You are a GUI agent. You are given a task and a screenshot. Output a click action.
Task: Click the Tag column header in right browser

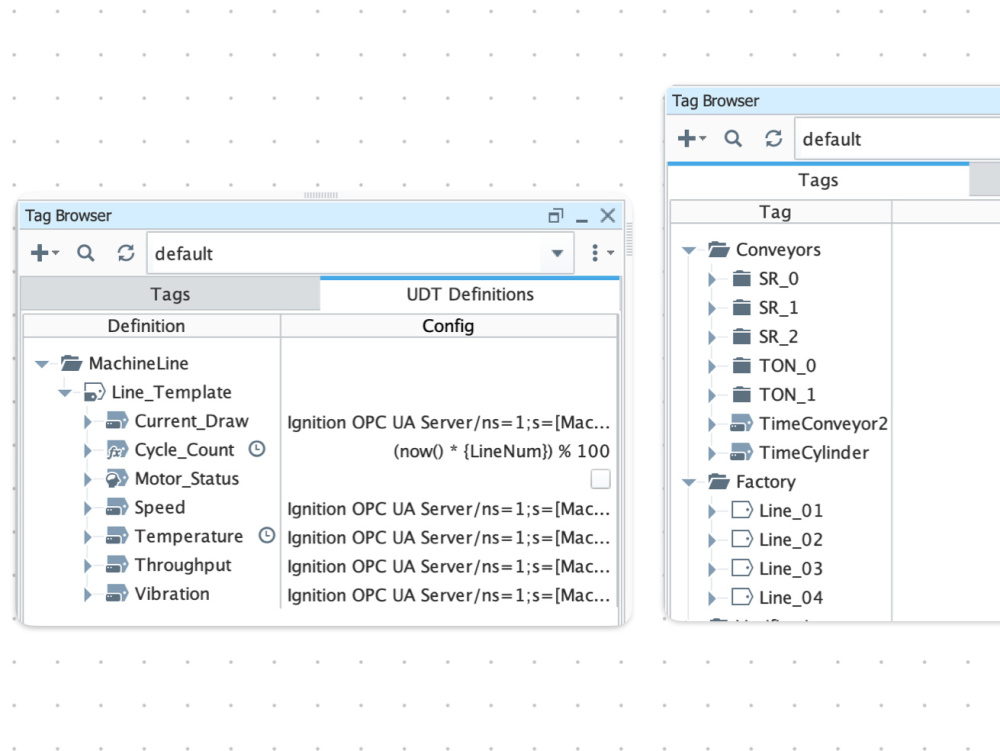(781, 212)
